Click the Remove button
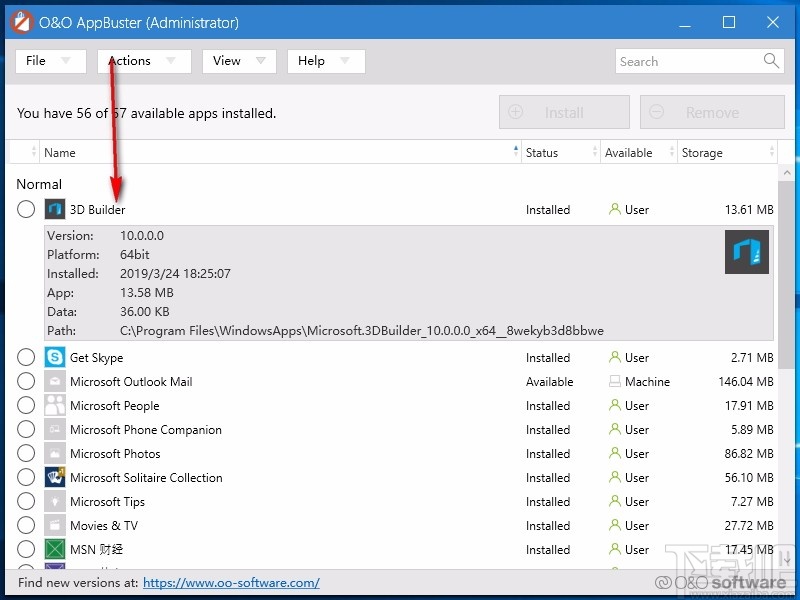The height and width of the screenshot is (600, 800). [x=711, y=111]
